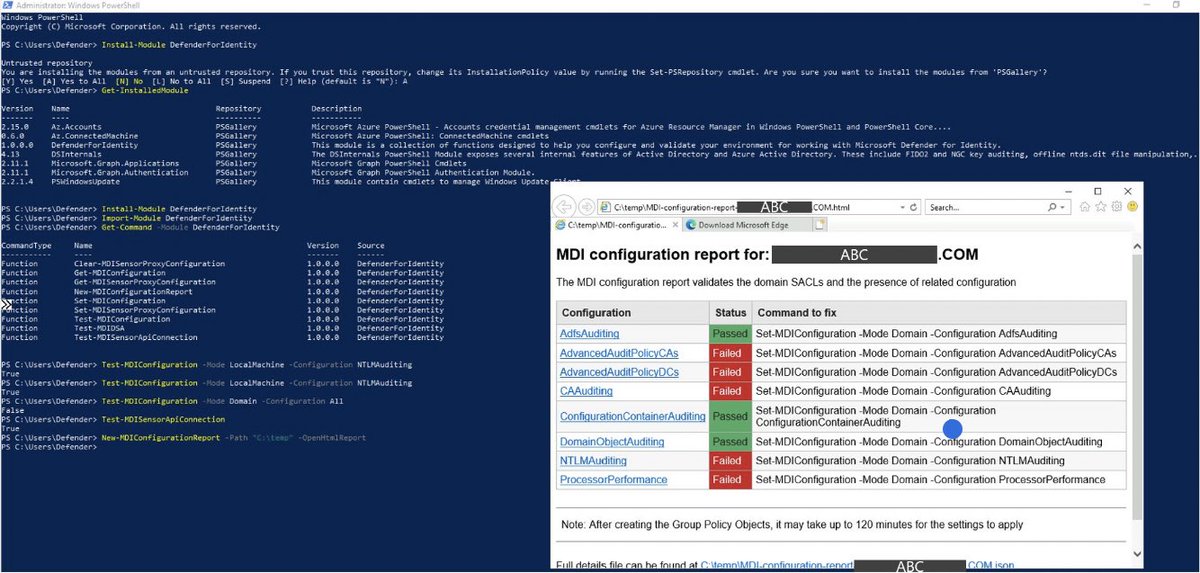Viewport: 1200px width, 573px height.
Task: Open the full details JSON file link
Action: pos(856,565)
